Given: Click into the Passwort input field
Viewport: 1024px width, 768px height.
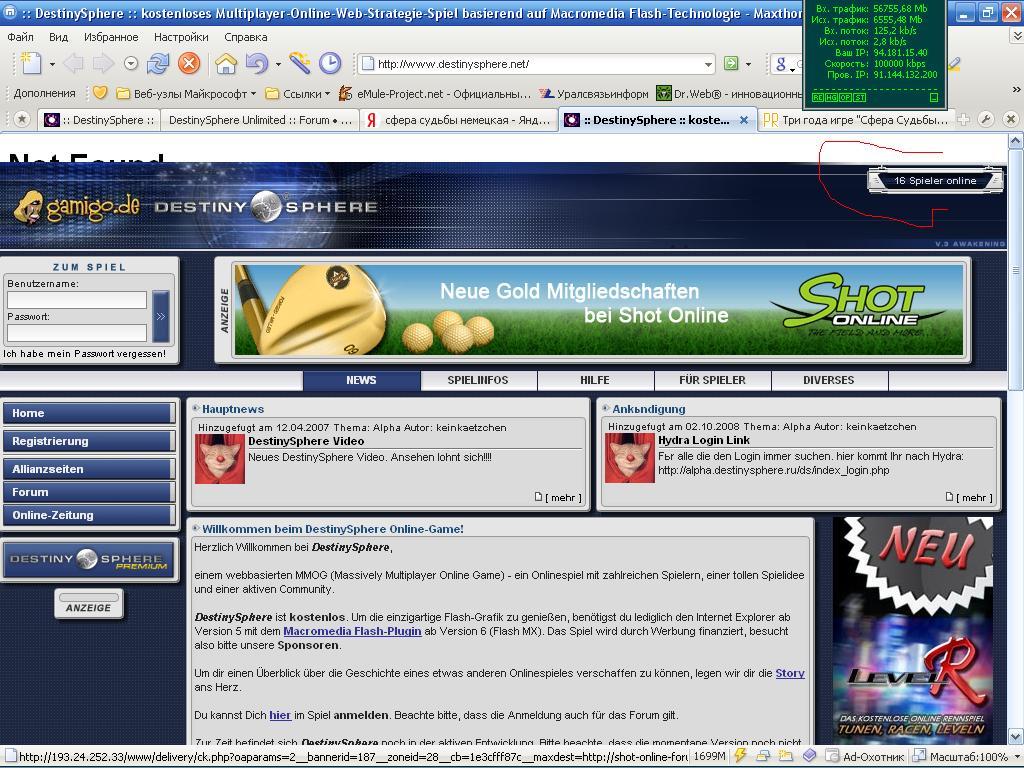Looking at the screenshot, I should [77, 332].
